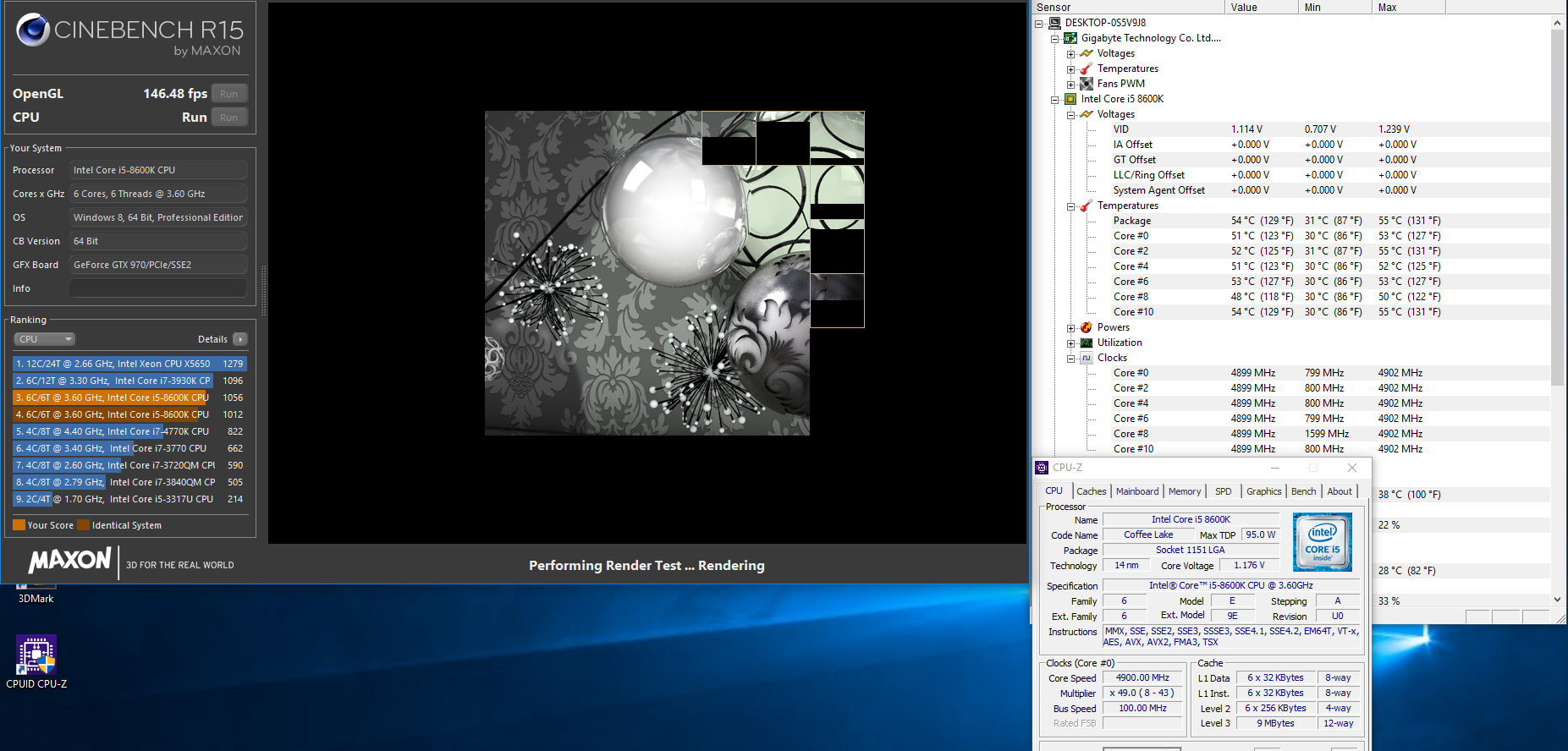The image size is (1568, 751).
Task: Click the Intel Core i5 8600K chip icon
Action: click(1070, 99)
